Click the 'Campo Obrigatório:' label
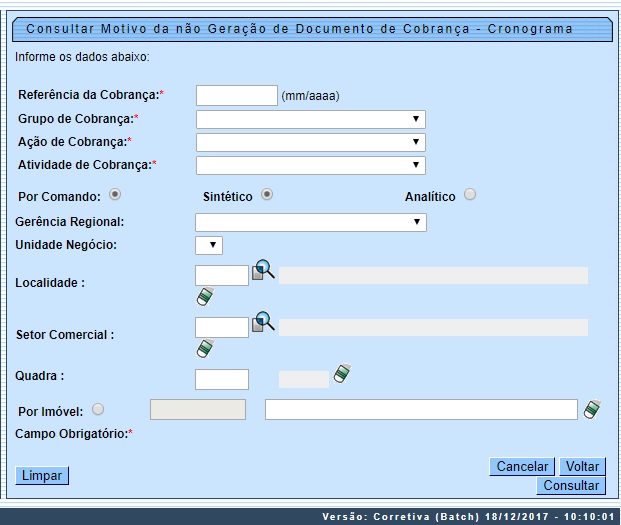 71,434
